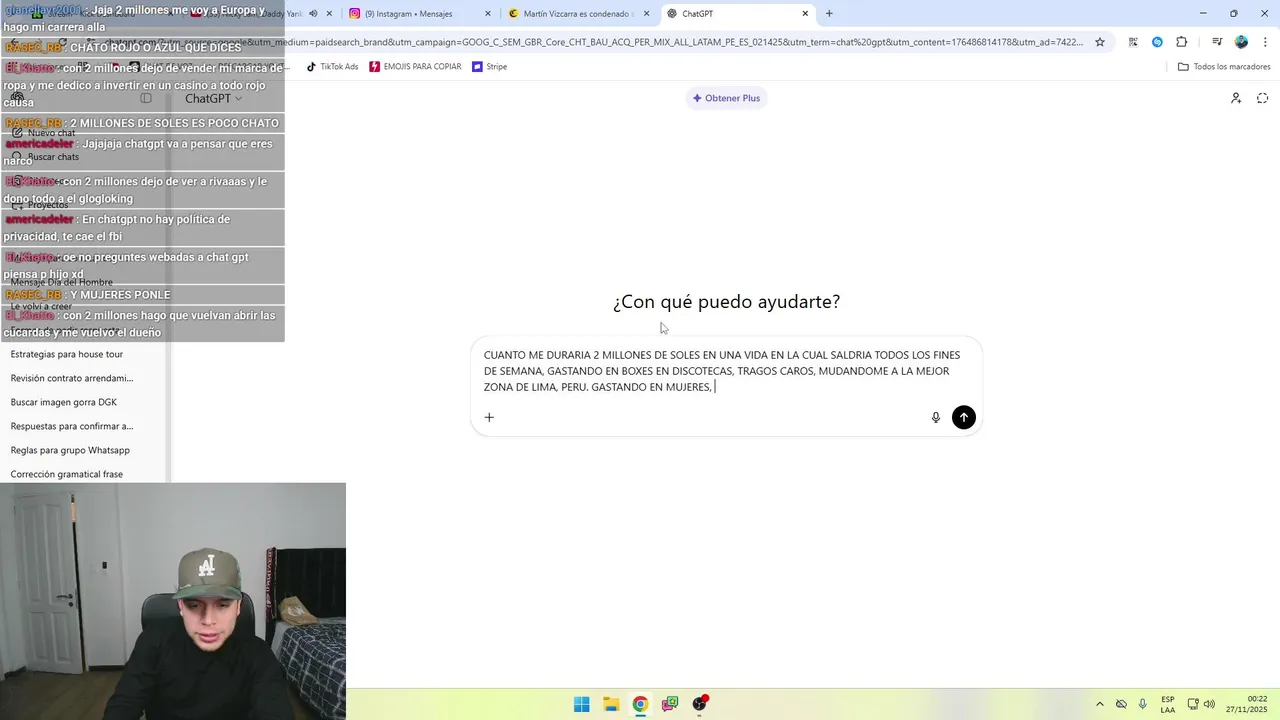Click the microphone tray icon

point(1143,704)
